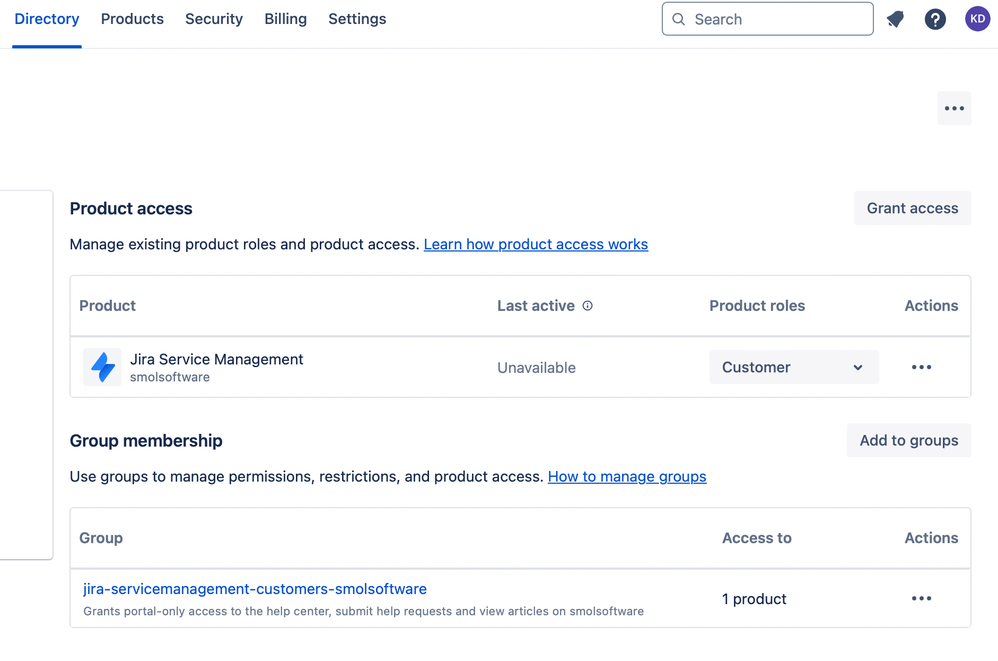This screenshot has width=998, height=661.
Task: Open actions menu for customers group row
Action: point(921,598)
